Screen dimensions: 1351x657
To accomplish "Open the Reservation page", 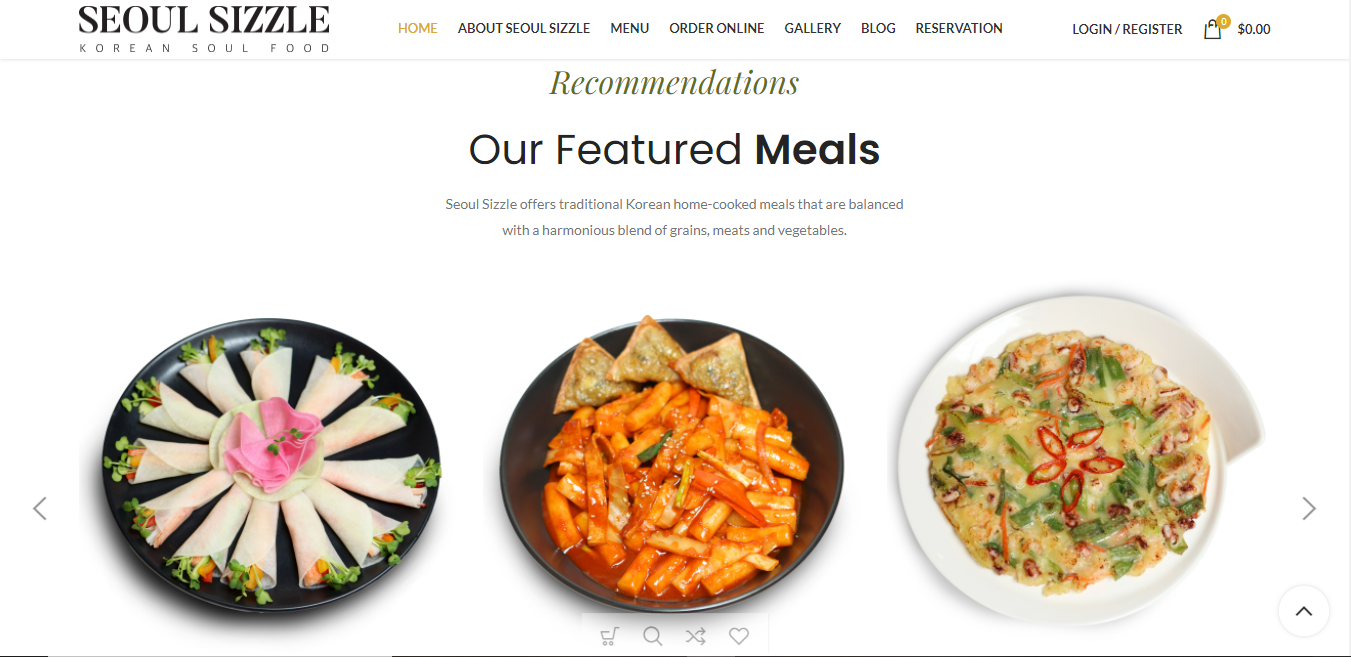I will [x=959, y=28].
